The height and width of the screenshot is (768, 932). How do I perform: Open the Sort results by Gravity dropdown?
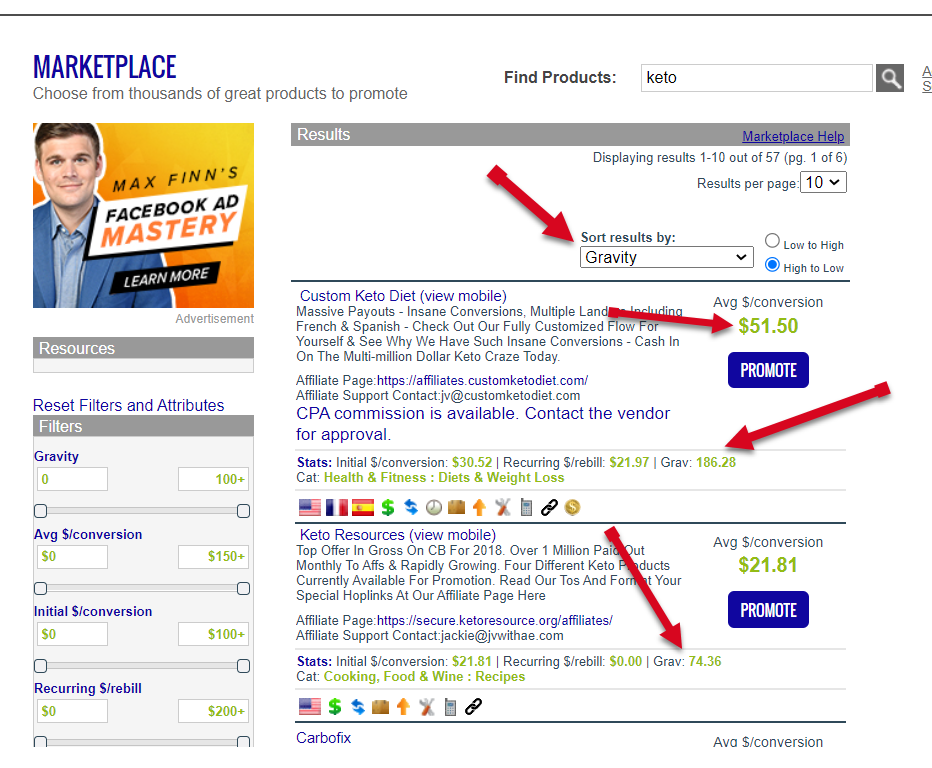(666, 257)
